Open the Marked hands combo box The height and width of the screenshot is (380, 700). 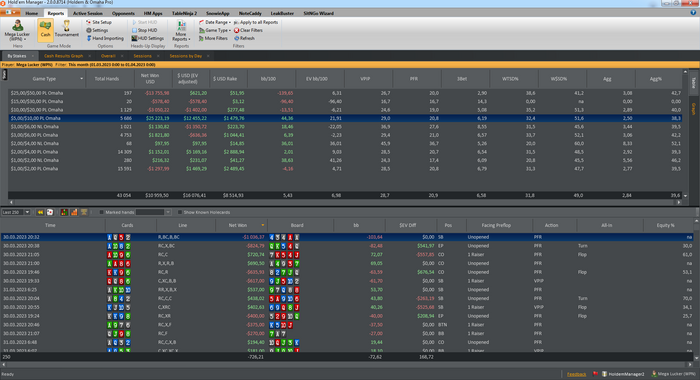153,212
